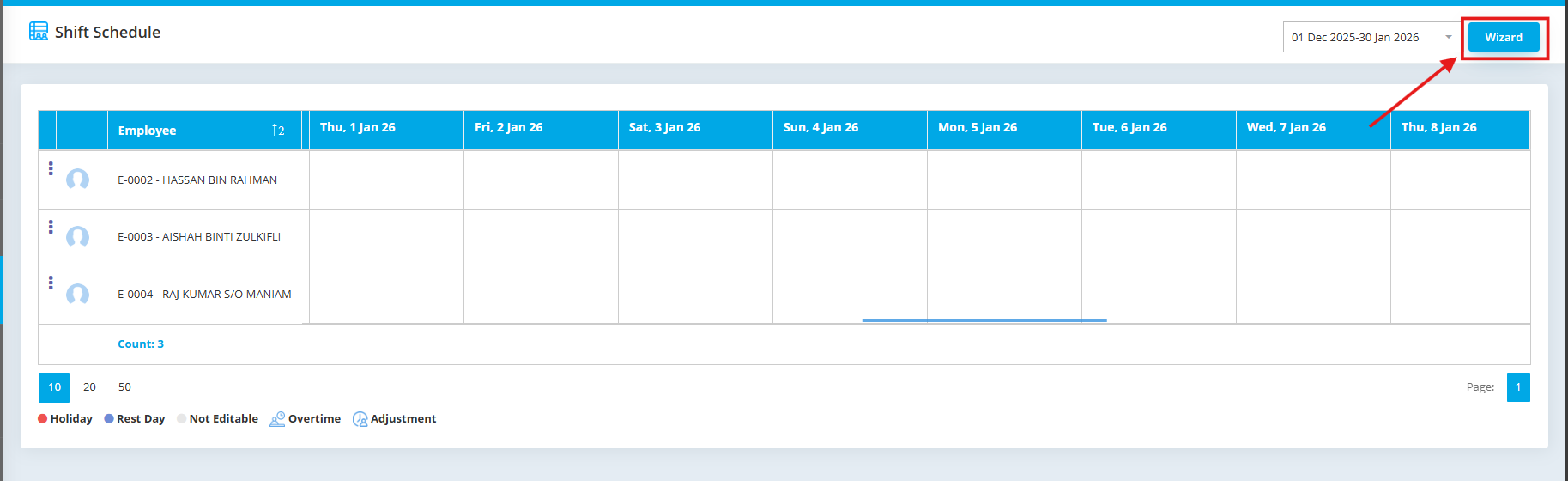
Task: Click the Wizard button
Action: [x=1504, y=37]
